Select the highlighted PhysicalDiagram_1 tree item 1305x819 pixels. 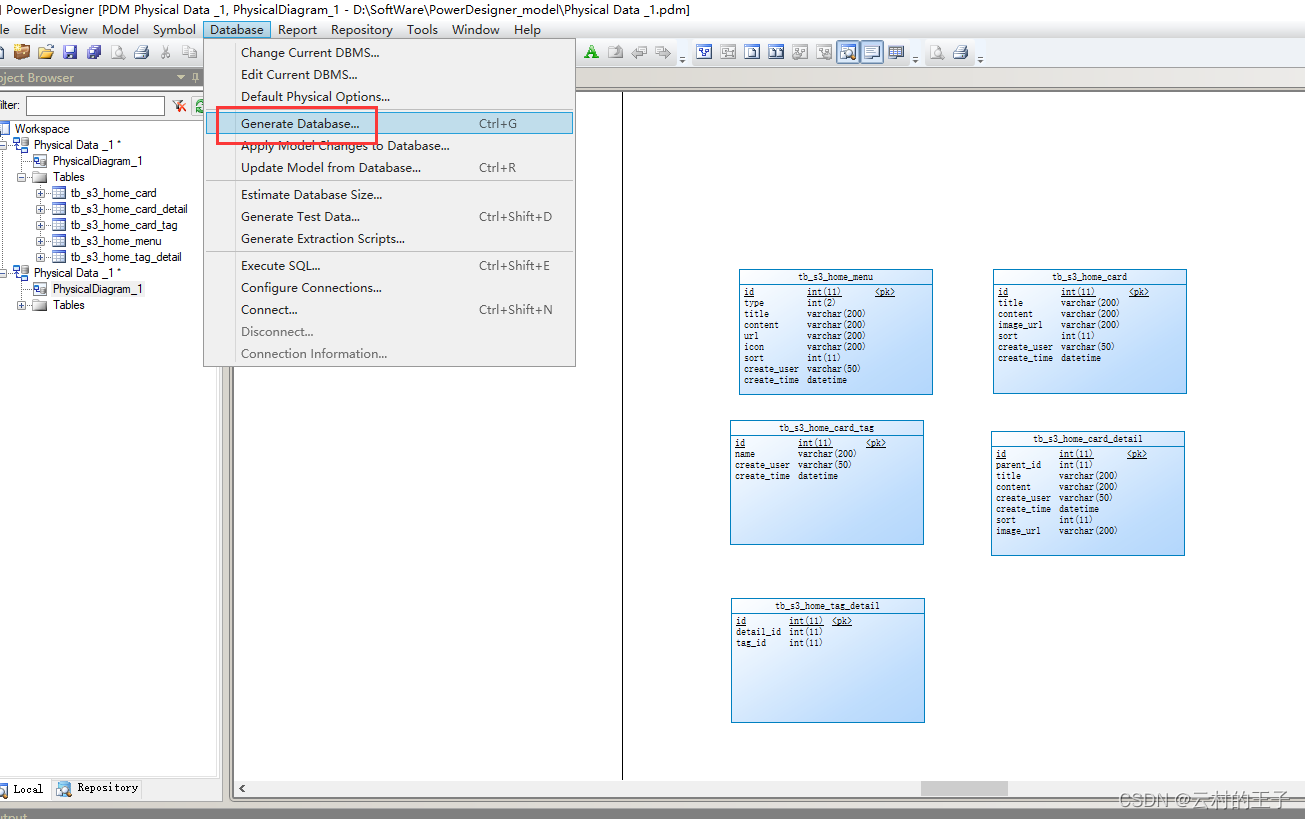tap(97, 289)
